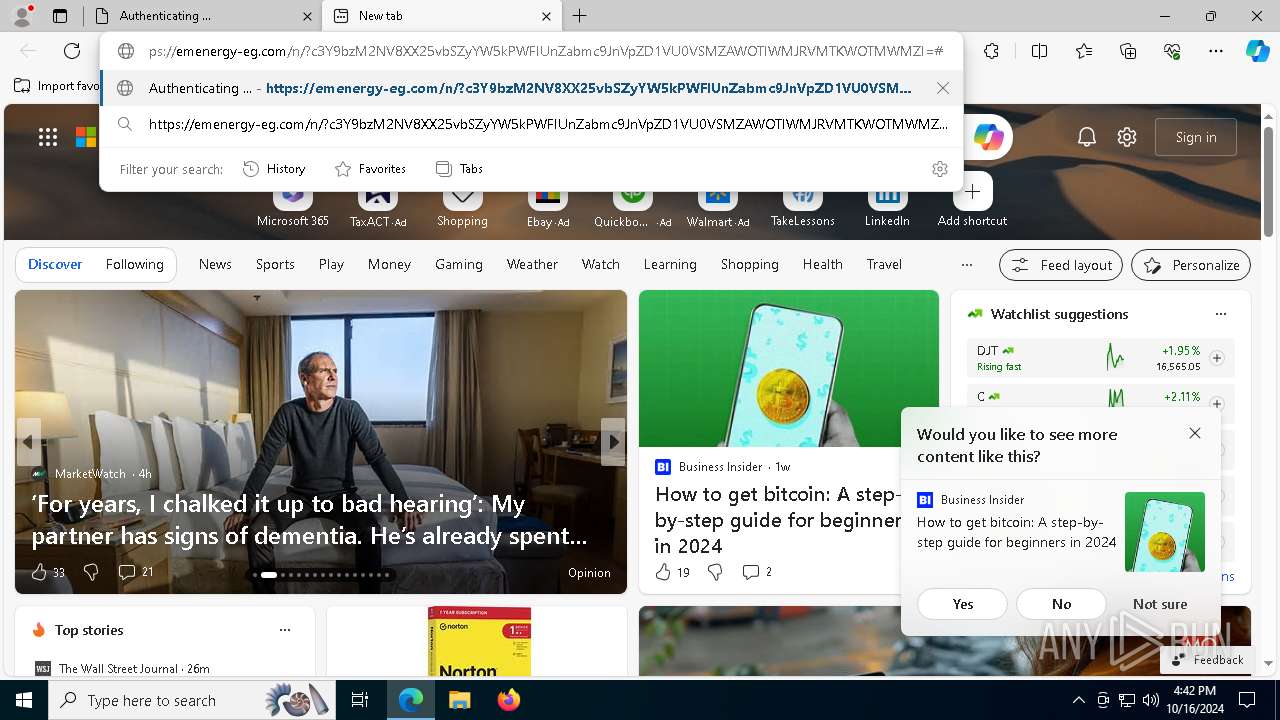Image resolution: width=1280 pixels, height=720 pixels.
Task: Remove the Authenticating suggestion from dropdown
Action: pos(943,88)
